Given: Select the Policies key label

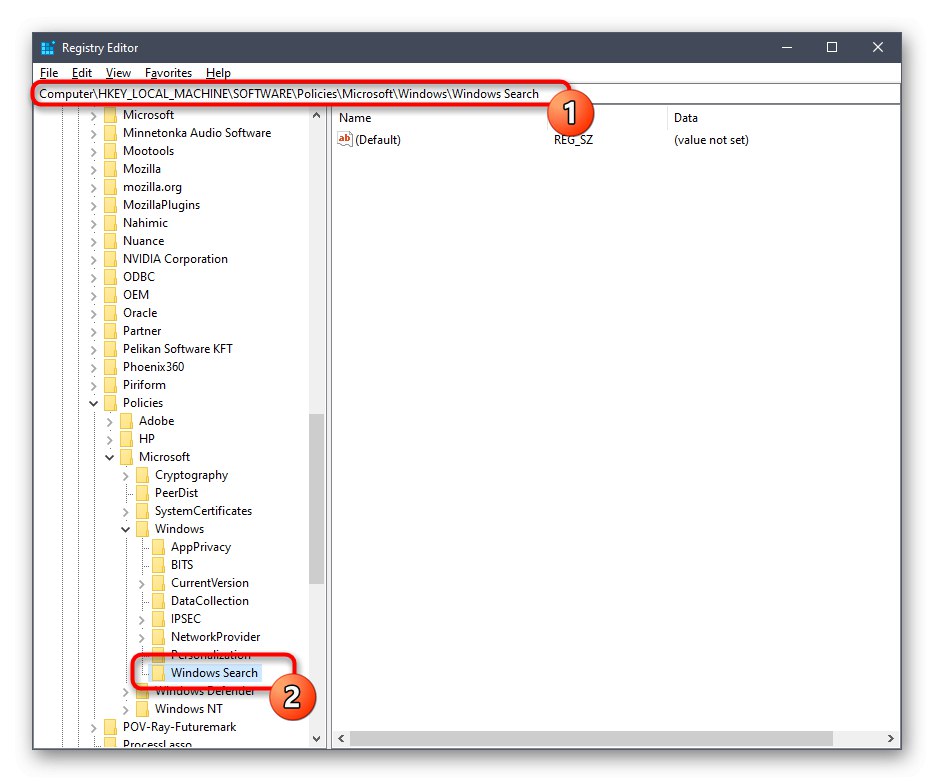Looking at the screenshot, I should click(143, 403).
